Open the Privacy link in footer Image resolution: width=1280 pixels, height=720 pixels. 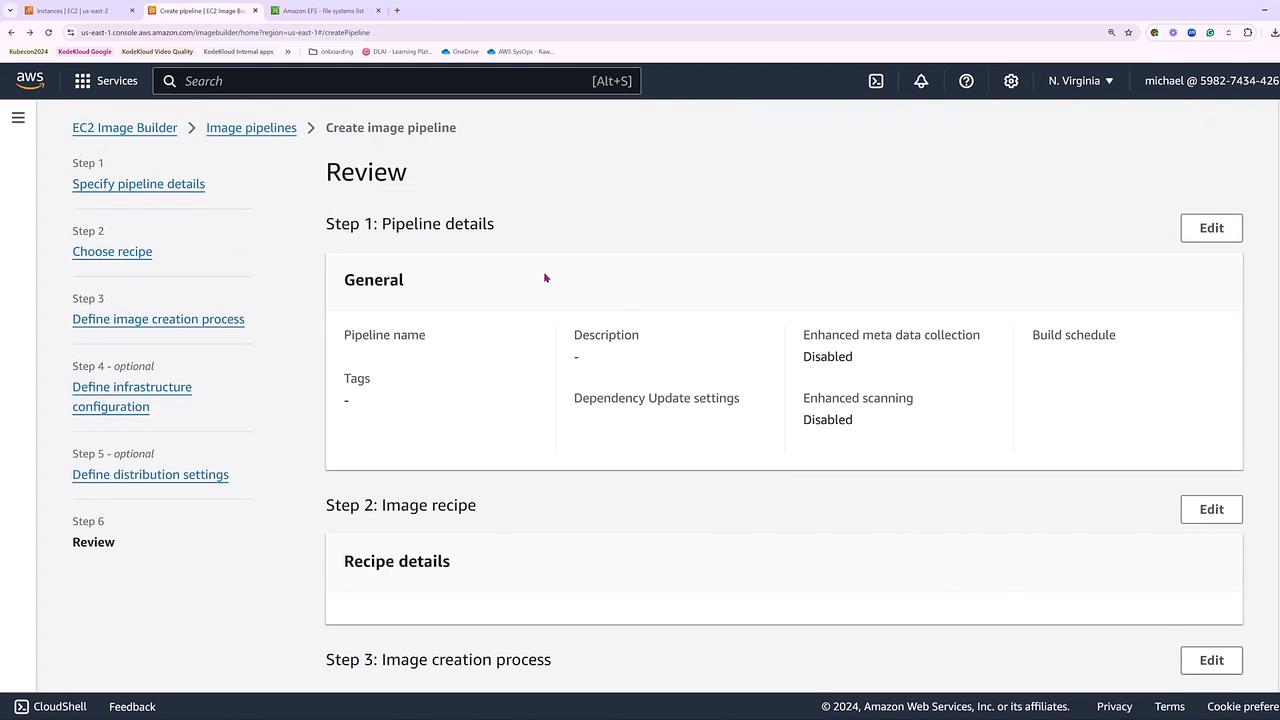[1114, 706]
